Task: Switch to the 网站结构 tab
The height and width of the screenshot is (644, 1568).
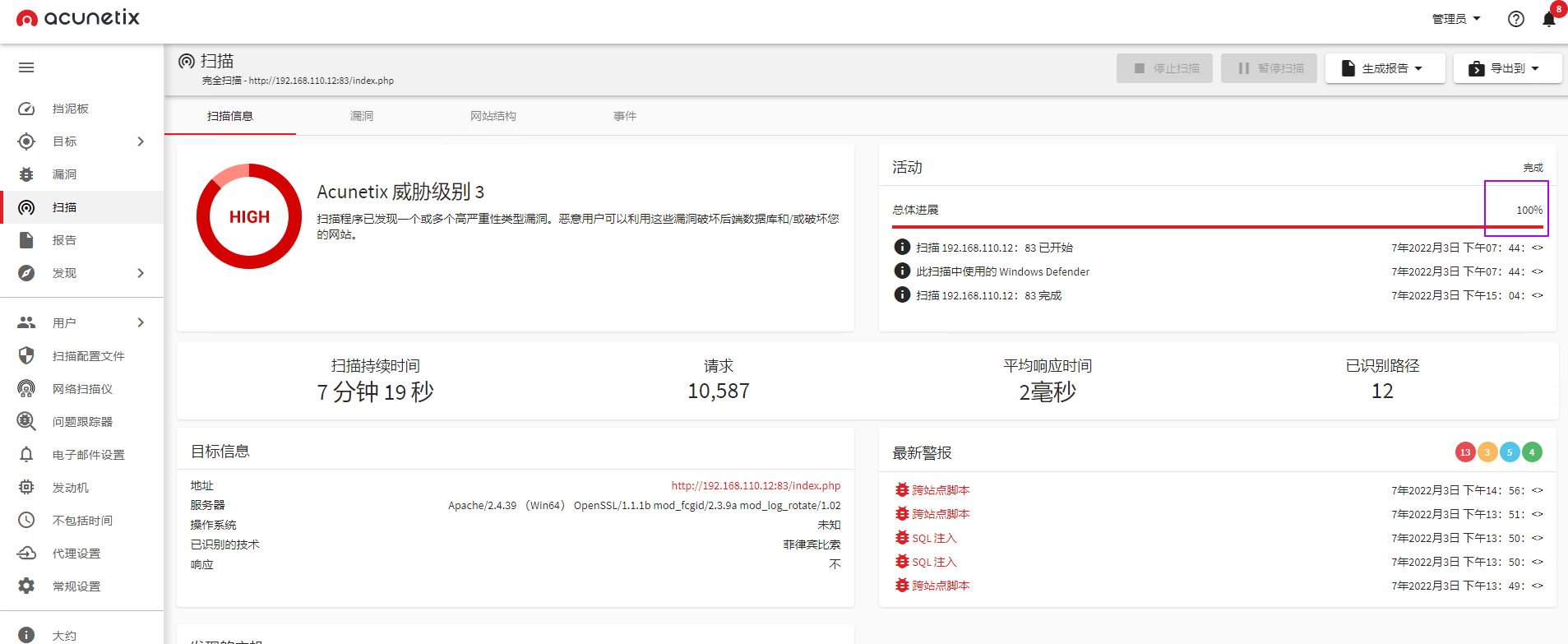Action: tap(493, 116)
